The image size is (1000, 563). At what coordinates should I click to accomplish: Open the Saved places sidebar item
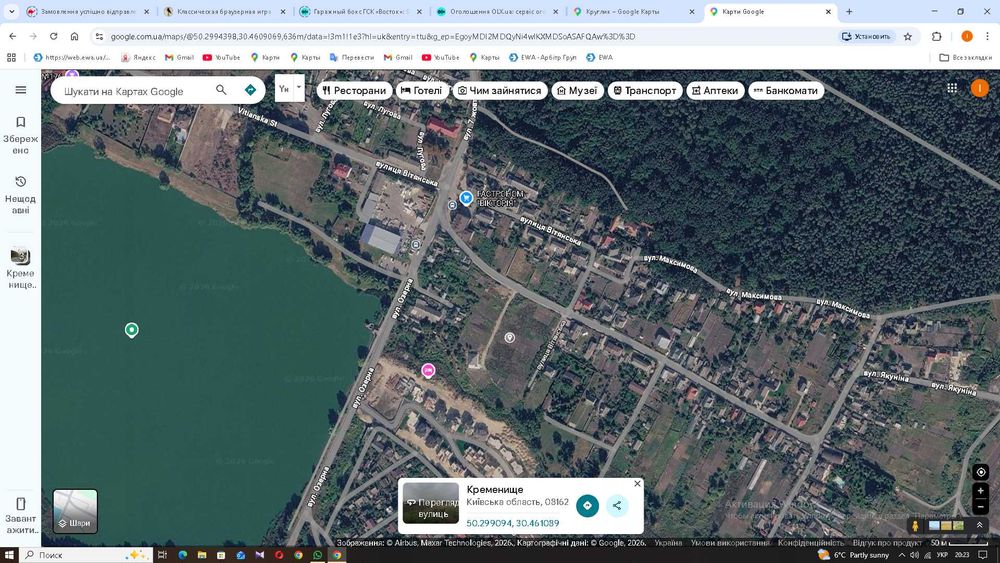[20, 135]
